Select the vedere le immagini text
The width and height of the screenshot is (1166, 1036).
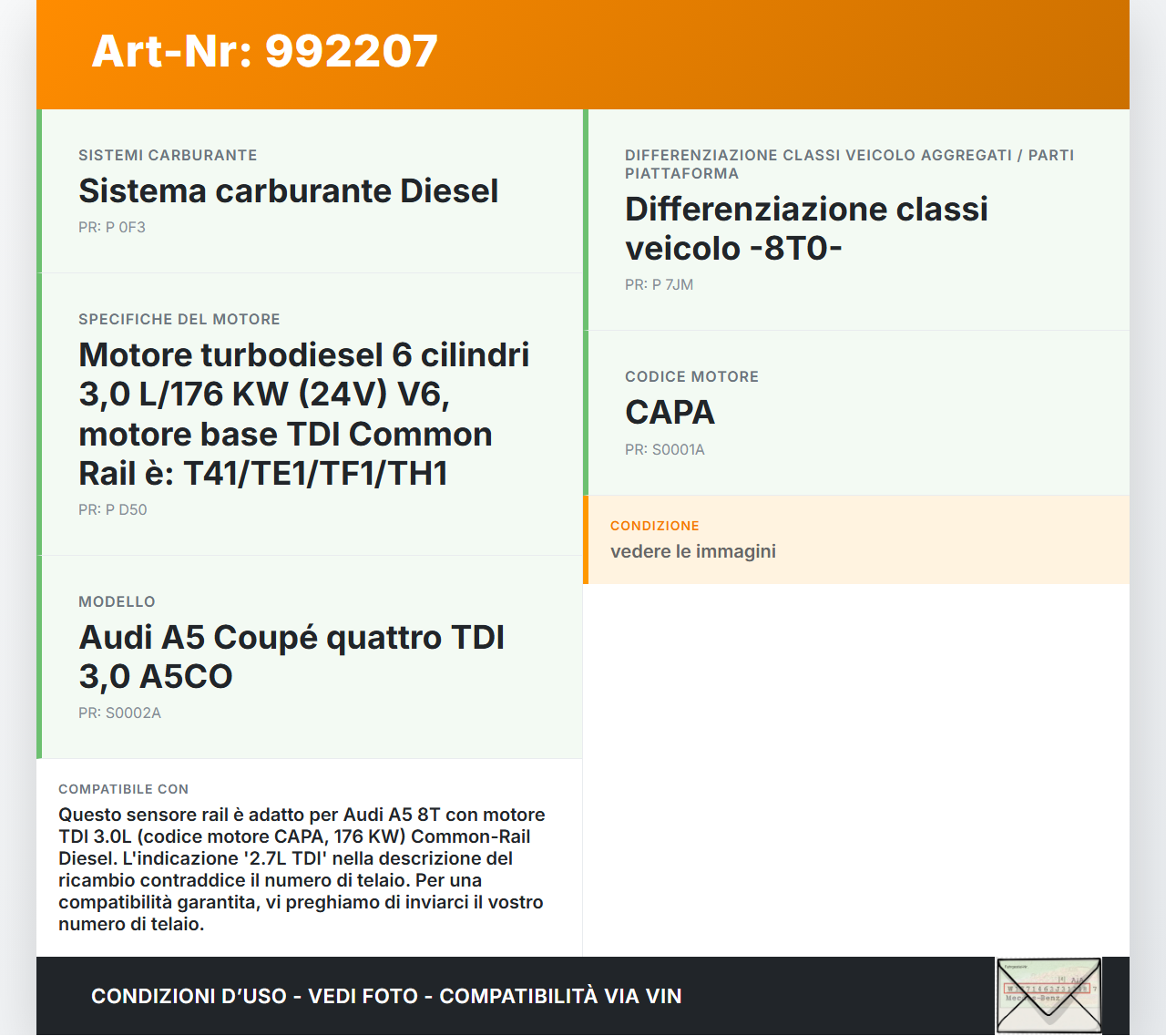click(x=693, y=551)
